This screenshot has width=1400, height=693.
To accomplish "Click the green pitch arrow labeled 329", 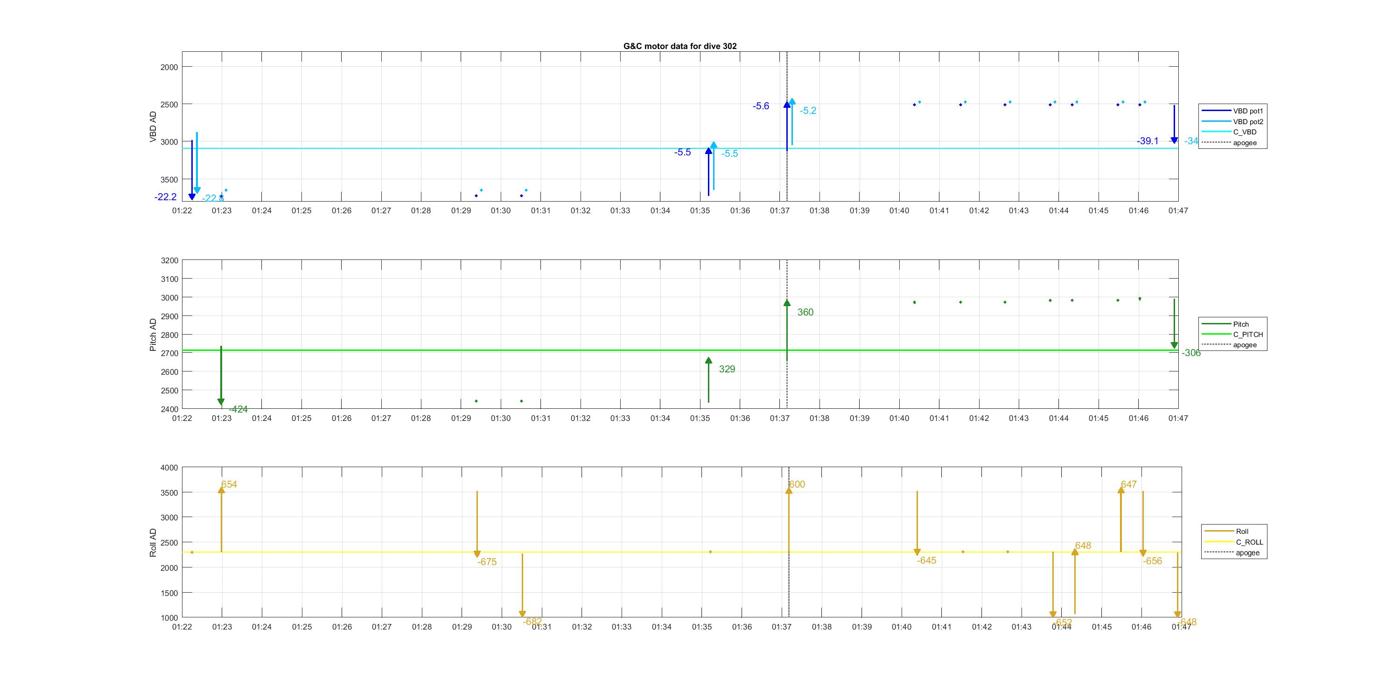I will (x=709, y=380).
